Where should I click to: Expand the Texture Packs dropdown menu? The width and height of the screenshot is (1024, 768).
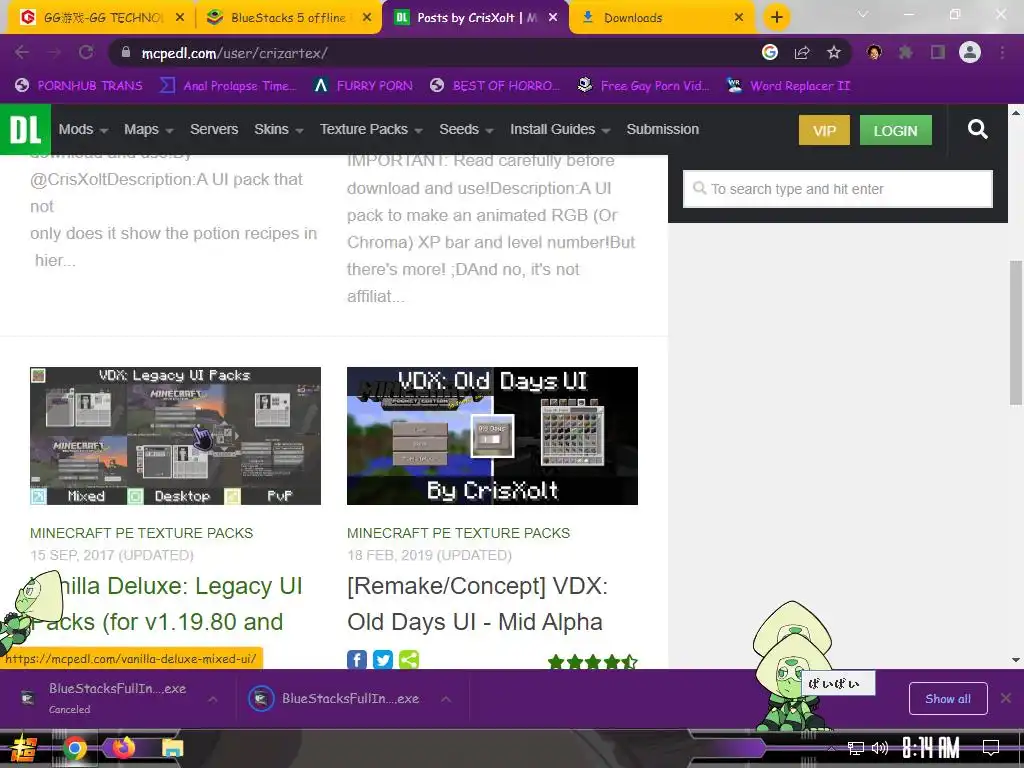click(x=371, y=129)
